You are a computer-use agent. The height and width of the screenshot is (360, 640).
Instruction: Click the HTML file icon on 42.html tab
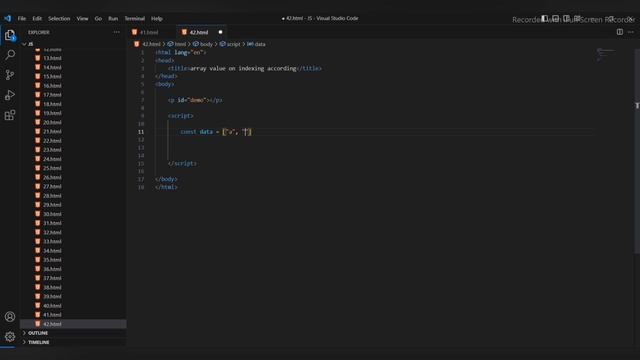[184, 32]
